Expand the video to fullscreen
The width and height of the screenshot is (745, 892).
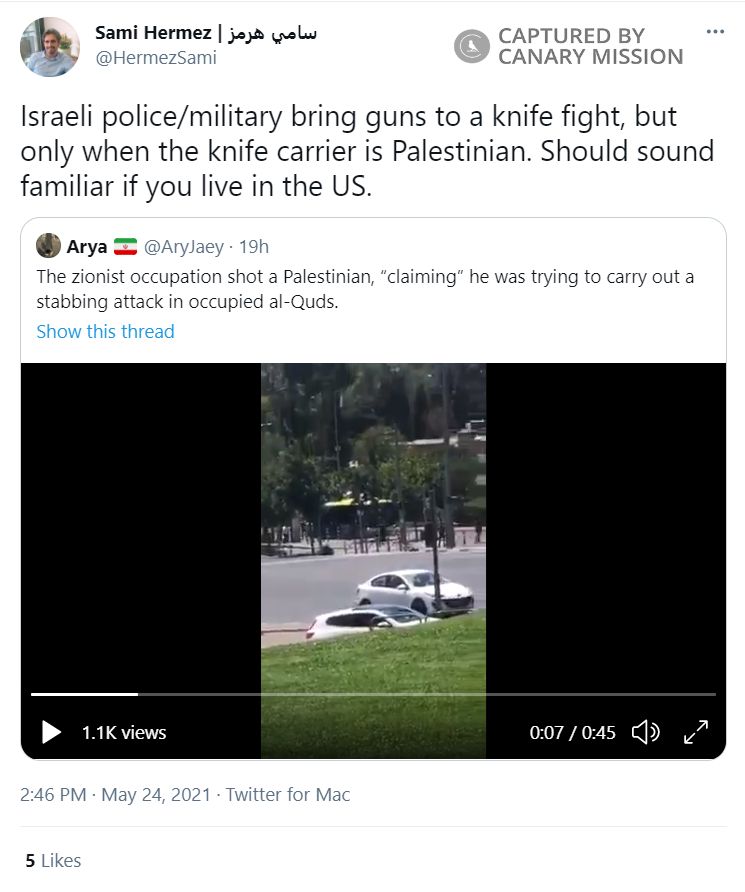(x=696, y=732)
